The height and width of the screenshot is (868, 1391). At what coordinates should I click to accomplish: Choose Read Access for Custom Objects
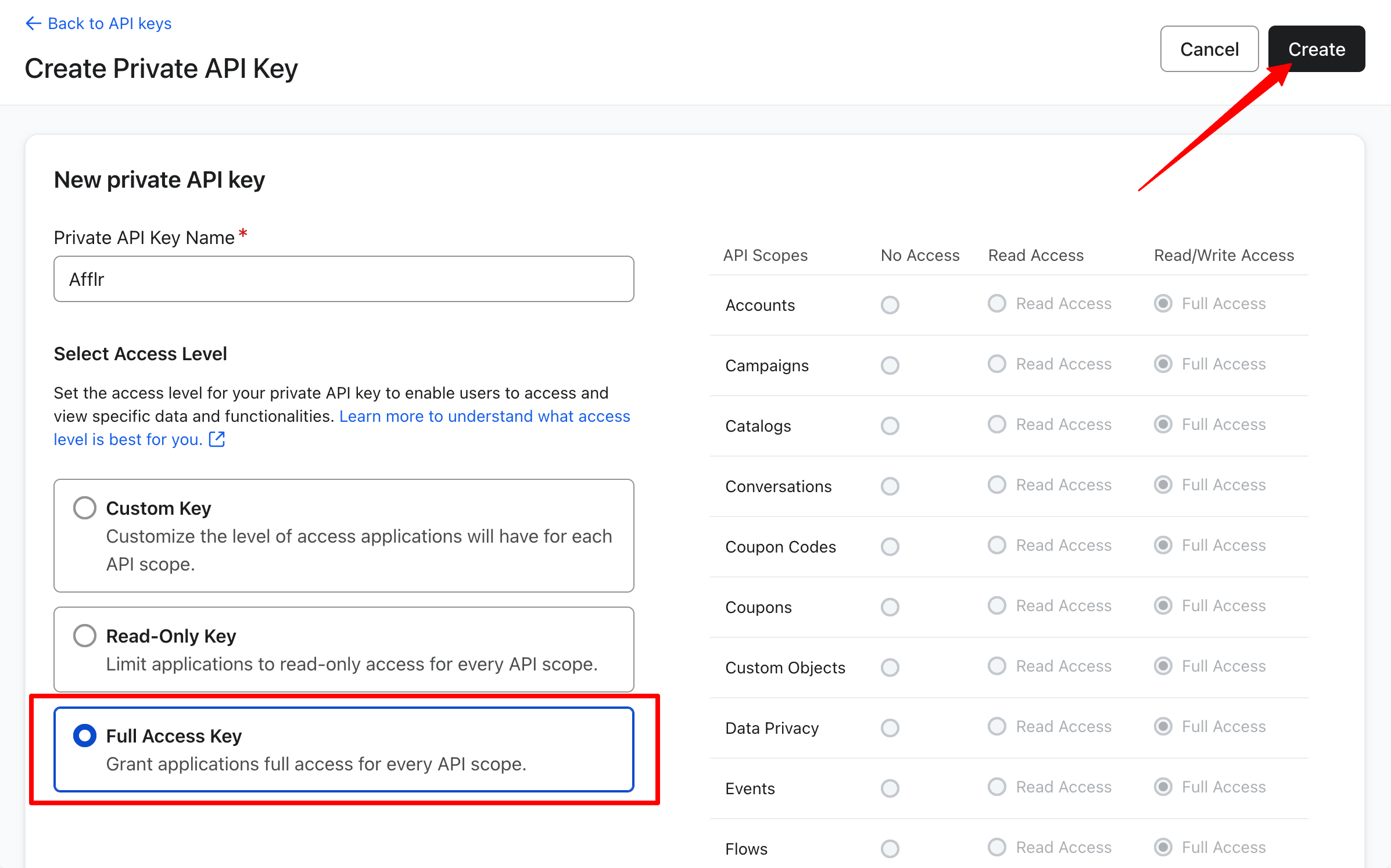(996, 666)
